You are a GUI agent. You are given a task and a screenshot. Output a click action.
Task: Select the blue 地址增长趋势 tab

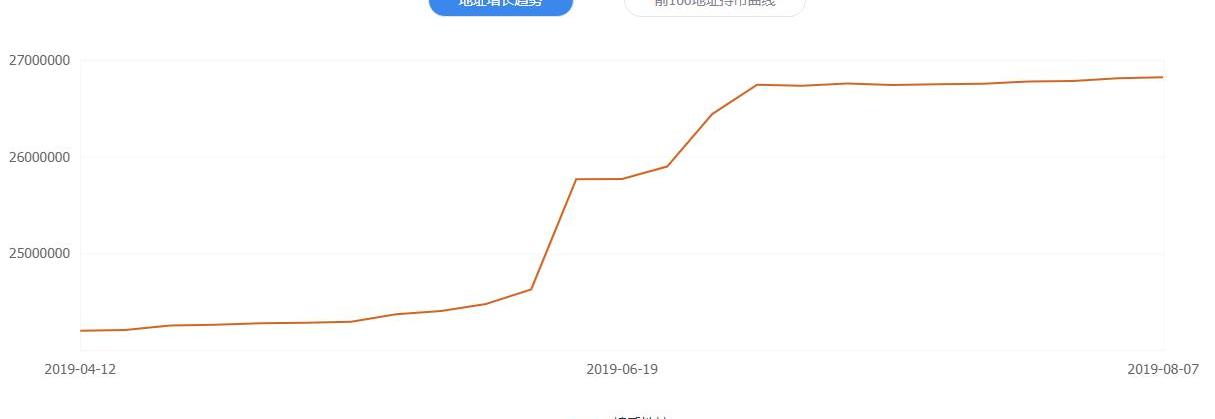[500, 4]
